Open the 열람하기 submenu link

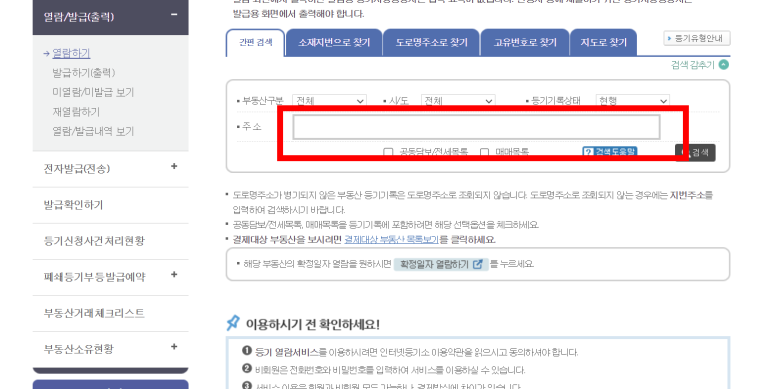pyautogui.click(x=71, y=53)
